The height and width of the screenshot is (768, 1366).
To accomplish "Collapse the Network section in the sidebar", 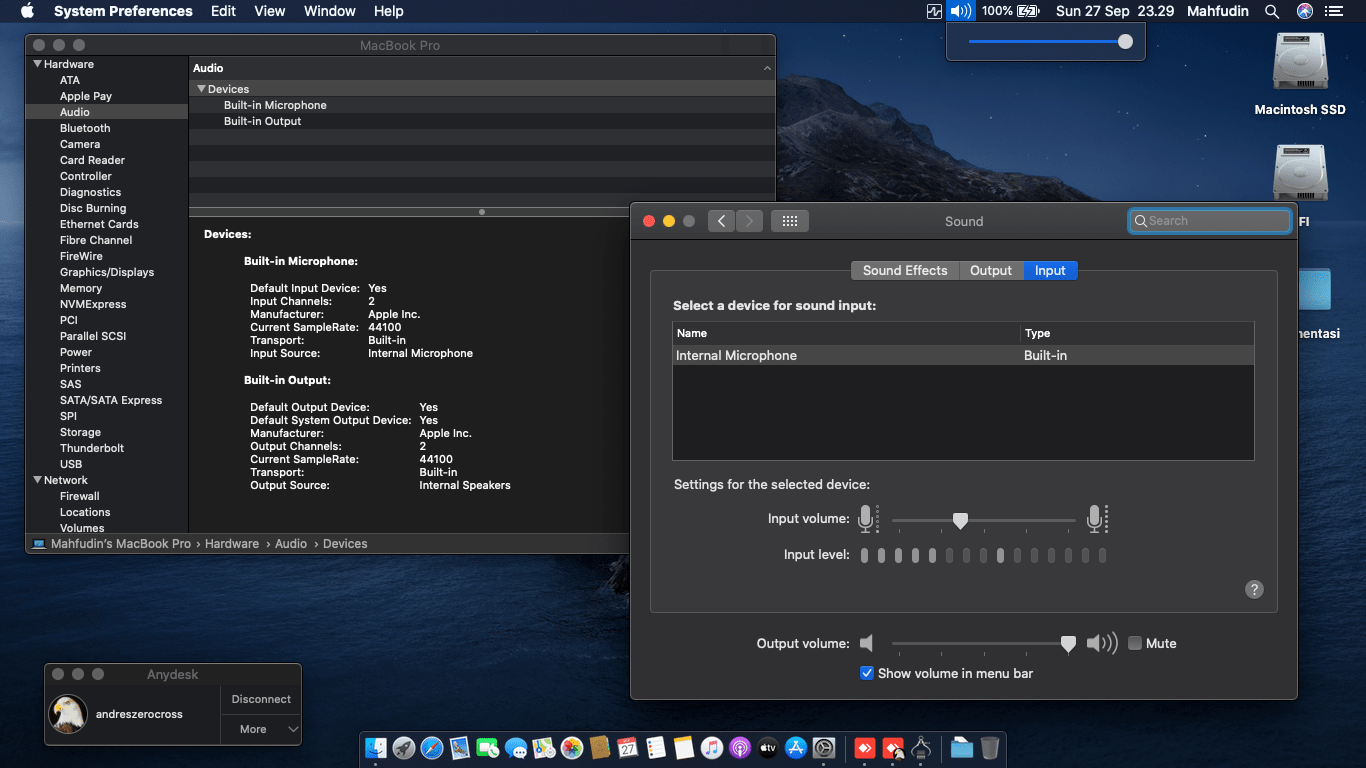I will pos(38,480).
